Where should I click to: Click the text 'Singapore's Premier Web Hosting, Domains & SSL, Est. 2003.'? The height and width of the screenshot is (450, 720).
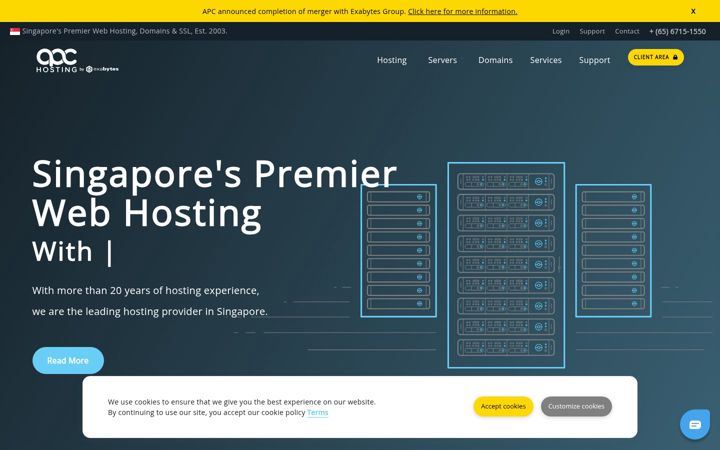point(124,31)
